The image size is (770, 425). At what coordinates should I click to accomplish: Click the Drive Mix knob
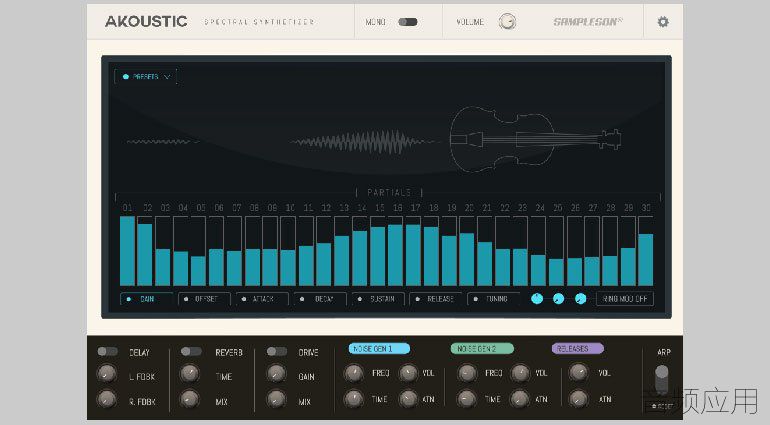point(276,399)
